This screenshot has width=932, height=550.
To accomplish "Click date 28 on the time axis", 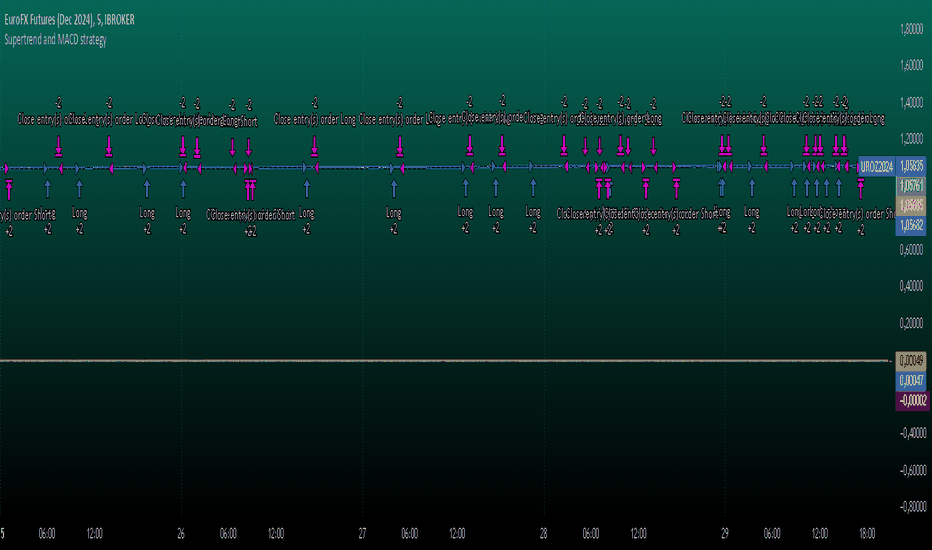I will [x=543, y=533].
